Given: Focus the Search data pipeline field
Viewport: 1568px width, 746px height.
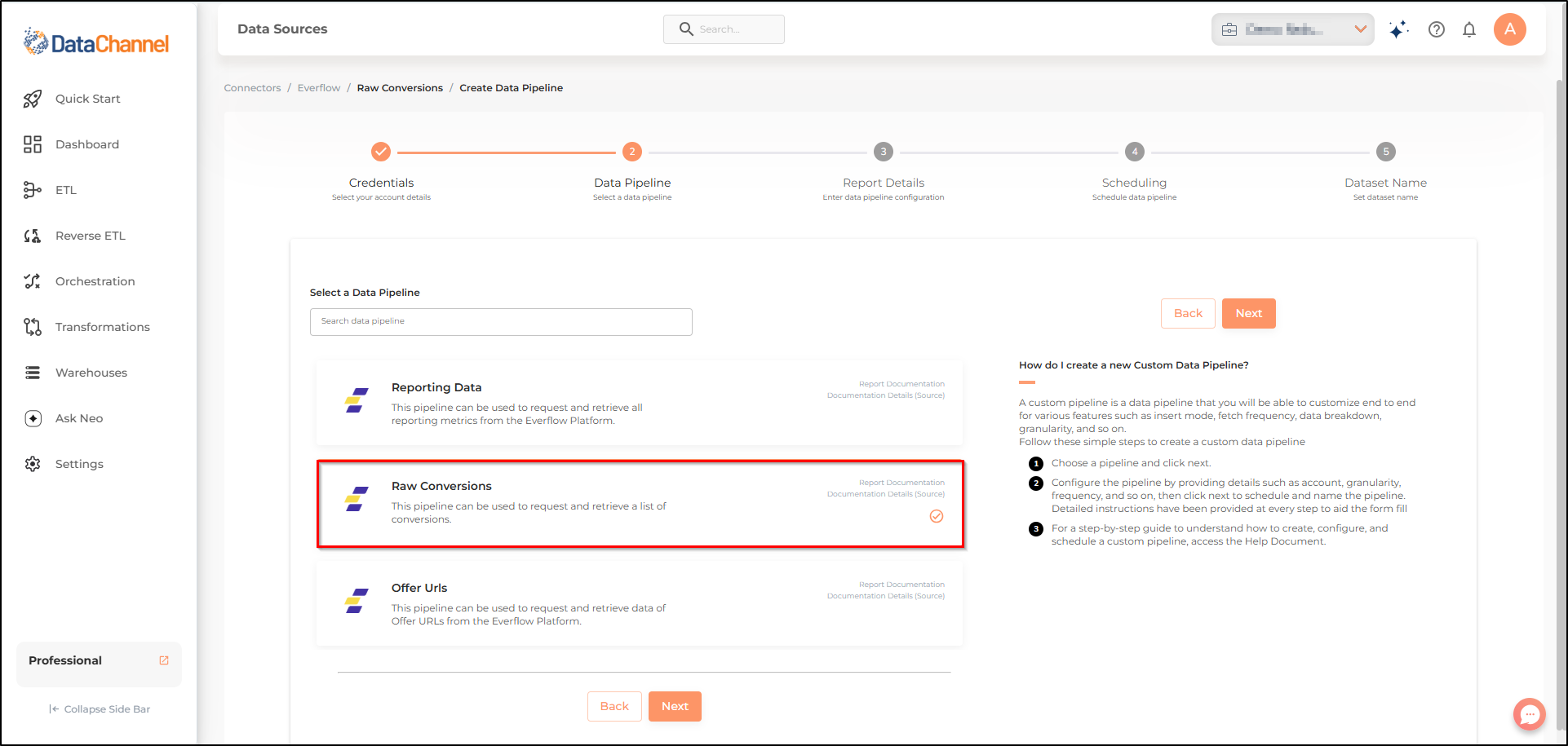Looking at the screenshot, I should pos(501,322).
